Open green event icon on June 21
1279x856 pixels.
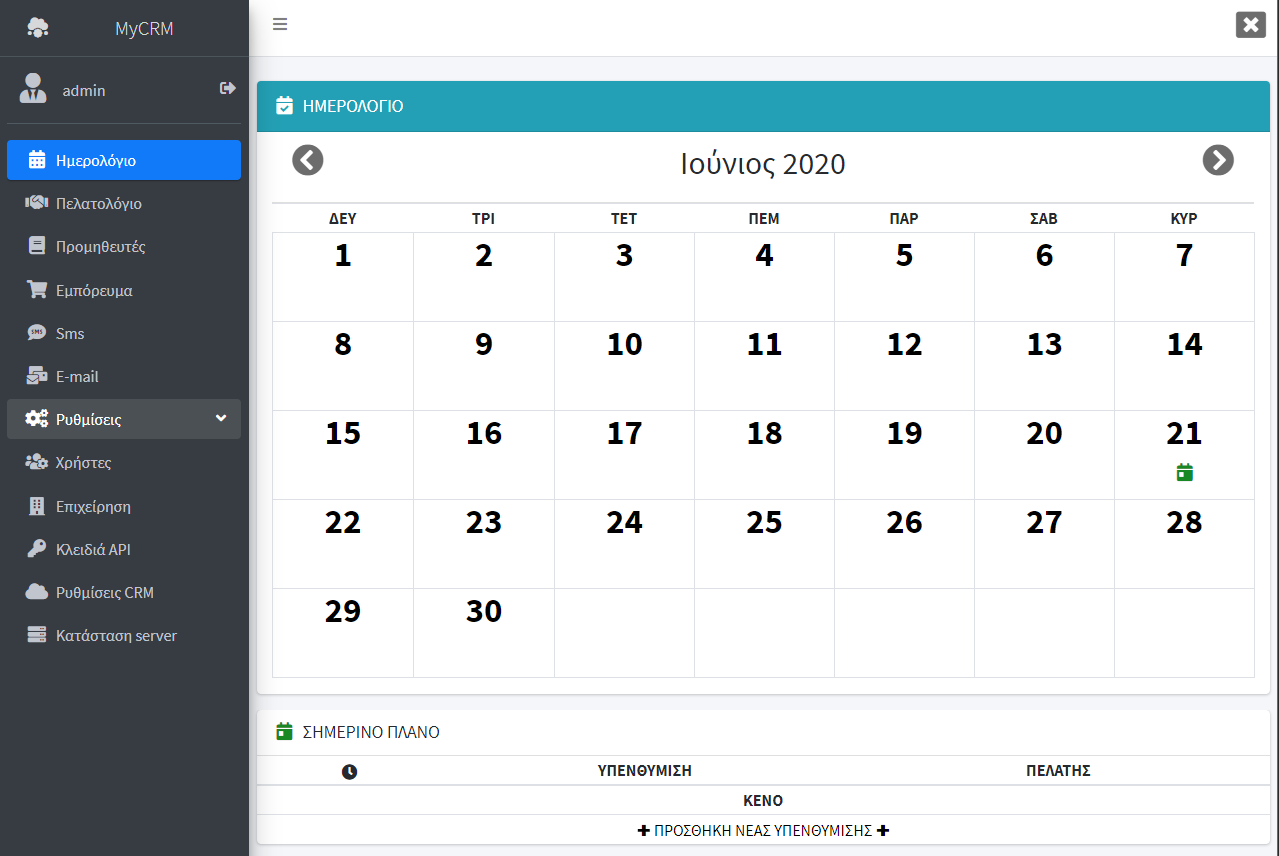pyautogui.click(x=1184, y=472)
